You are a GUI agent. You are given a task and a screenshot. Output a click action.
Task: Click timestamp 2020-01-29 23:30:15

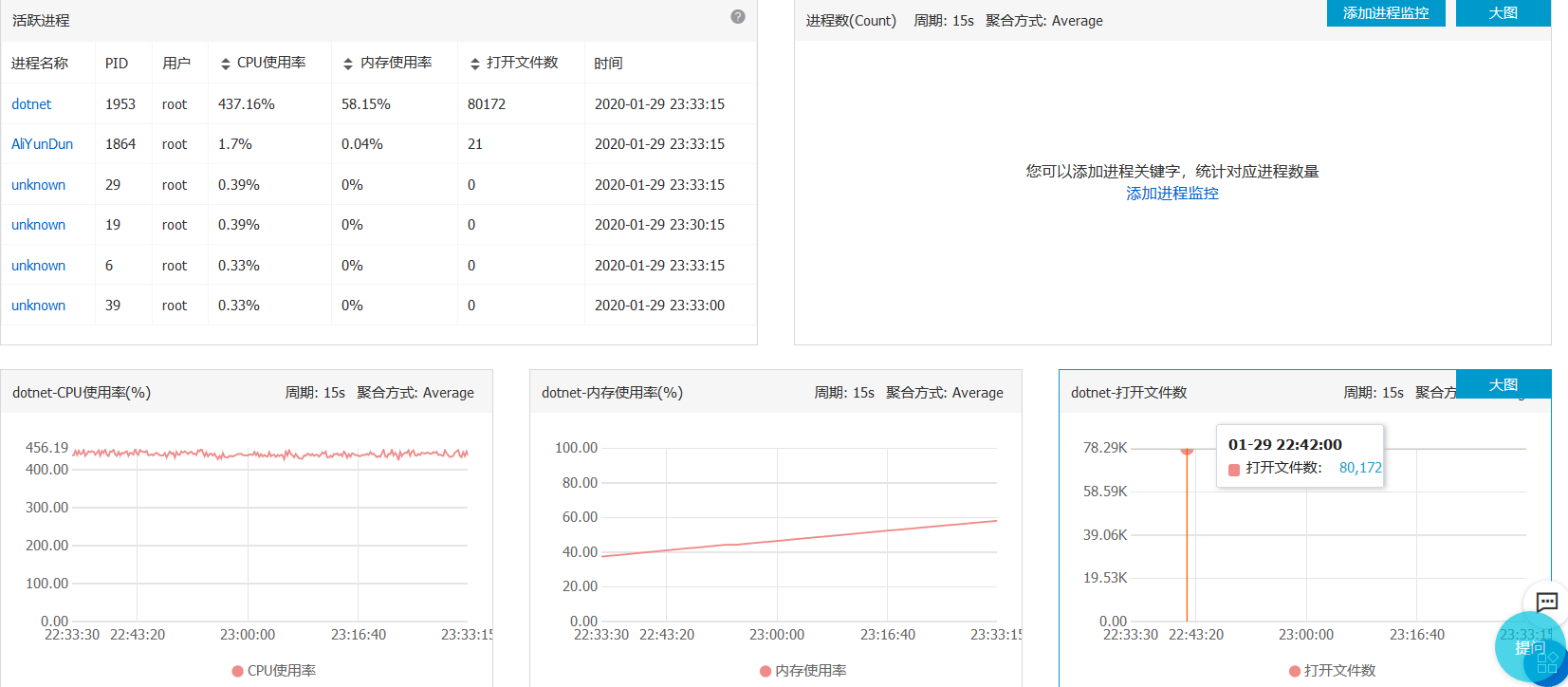659,225
